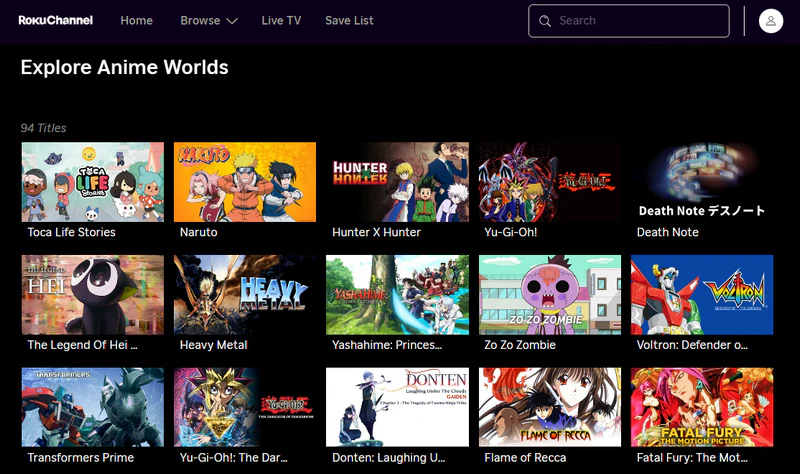Open the Yu-Gi-Oh! thumbnail
The image size is (800, 474).
click(550, 182)
